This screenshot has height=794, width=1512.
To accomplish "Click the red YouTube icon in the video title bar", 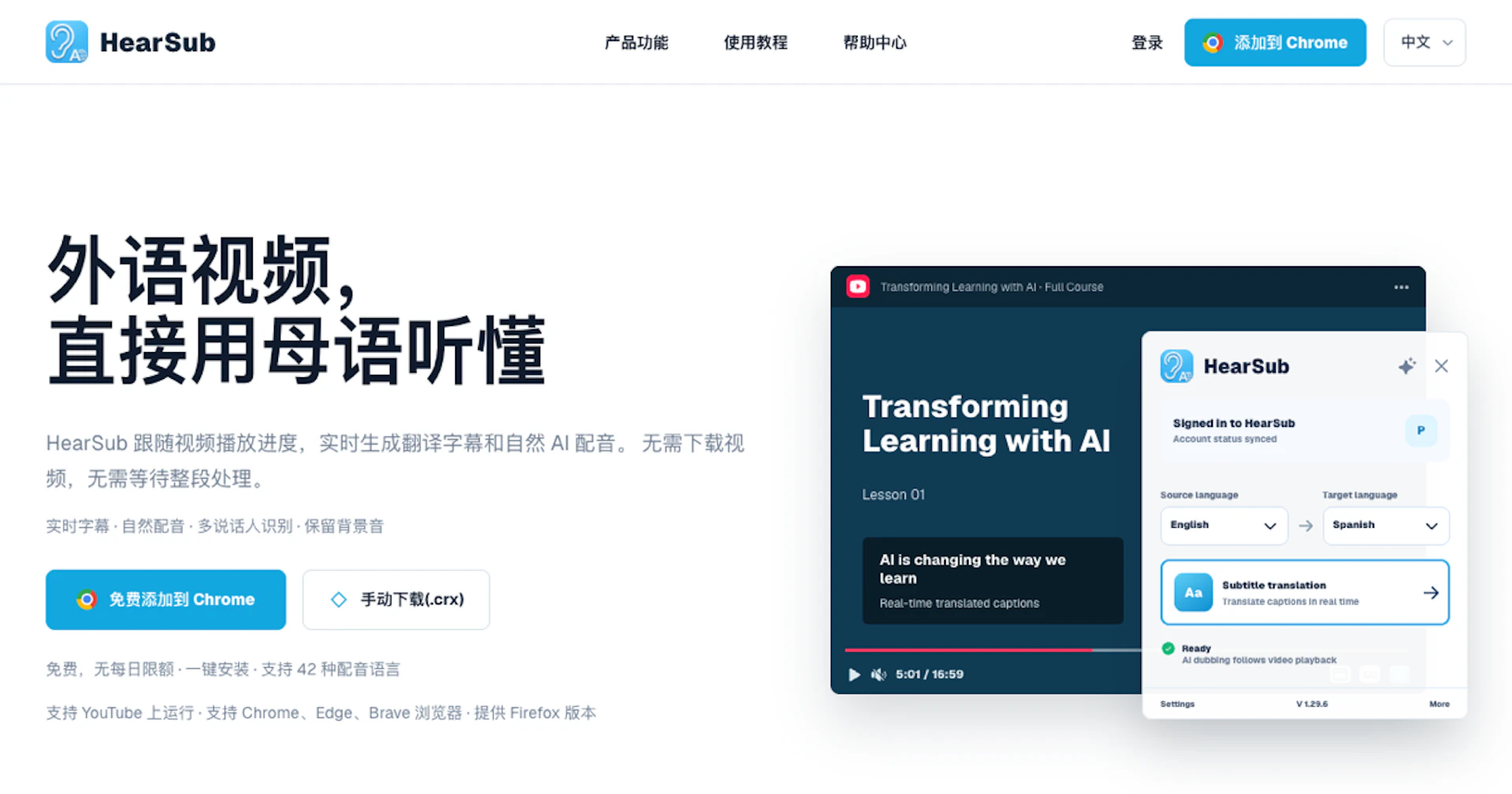I will click(x=858, y=287).
